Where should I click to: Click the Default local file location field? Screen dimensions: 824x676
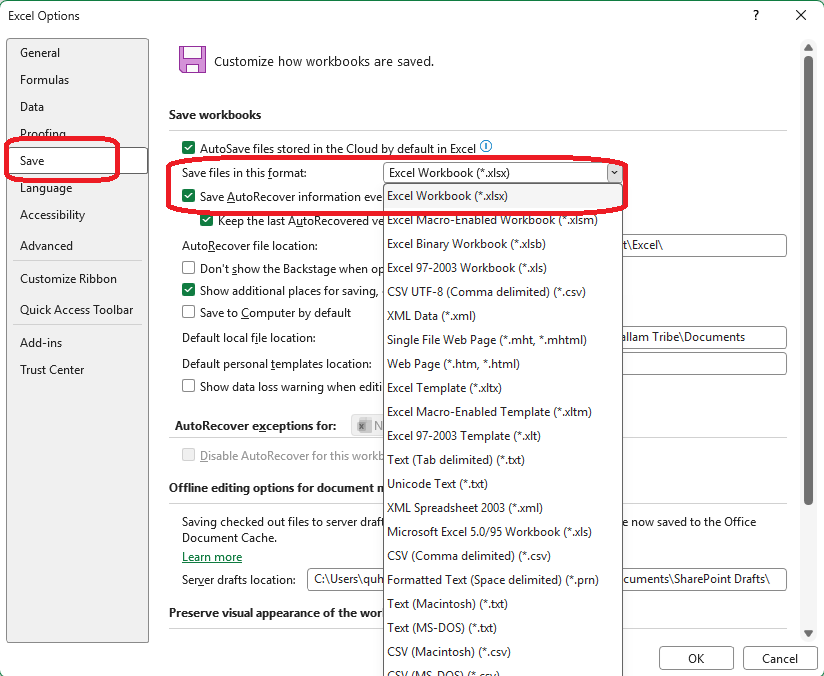coord(704,337)
